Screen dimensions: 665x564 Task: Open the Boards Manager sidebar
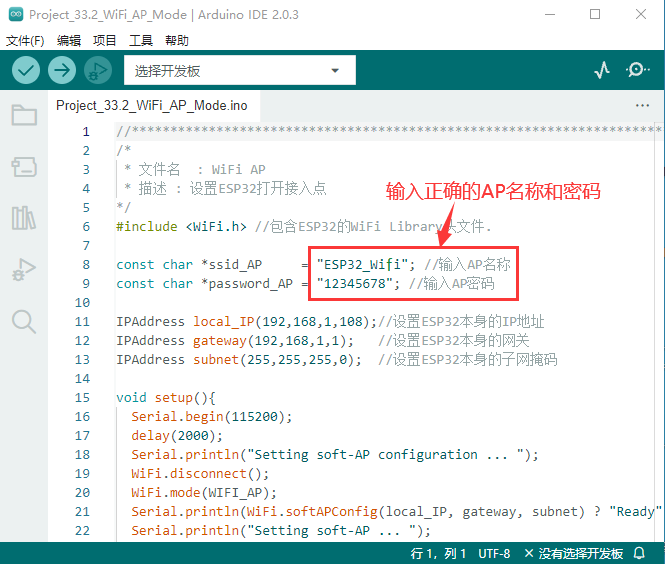[x=24, y=166]
